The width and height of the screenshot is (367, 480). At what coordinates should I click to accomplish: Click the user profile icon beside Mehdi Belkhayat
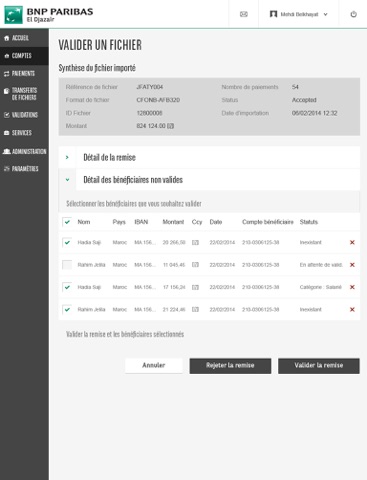click(x=273, y=14)
